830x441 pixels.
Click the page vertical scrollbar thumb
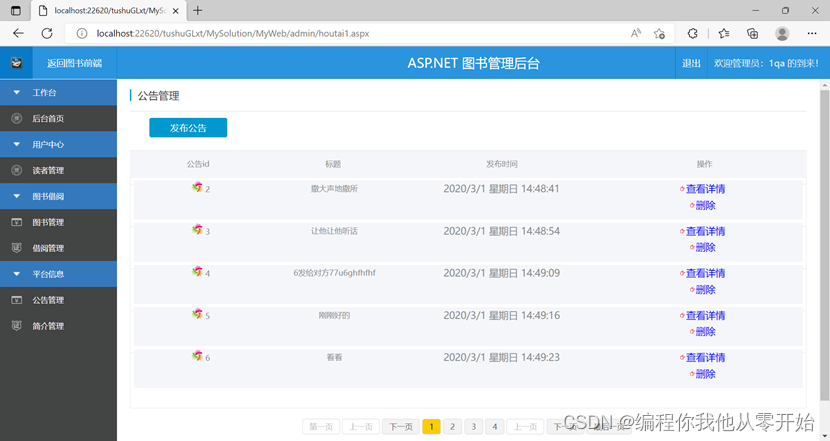click(x=825, y=245)
